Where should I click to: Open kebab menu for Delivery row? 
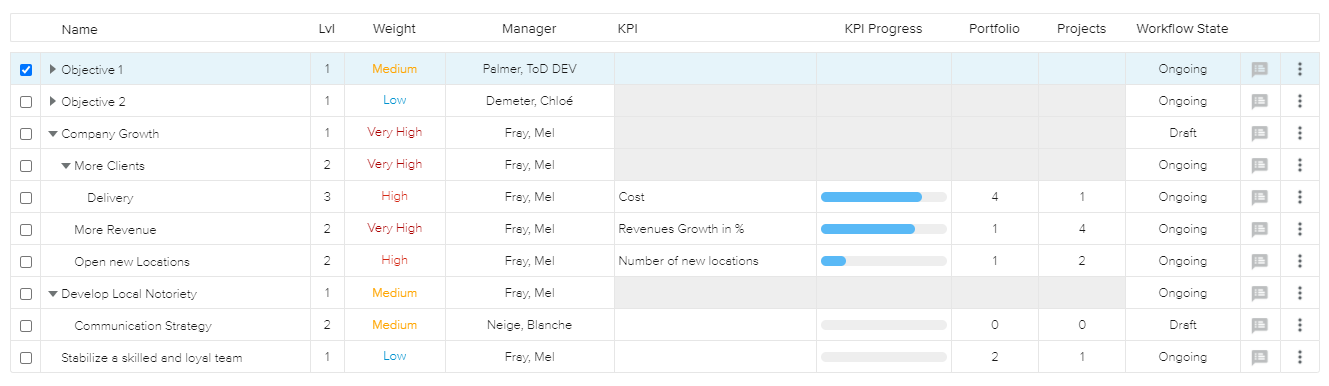tap(1300, 197)
